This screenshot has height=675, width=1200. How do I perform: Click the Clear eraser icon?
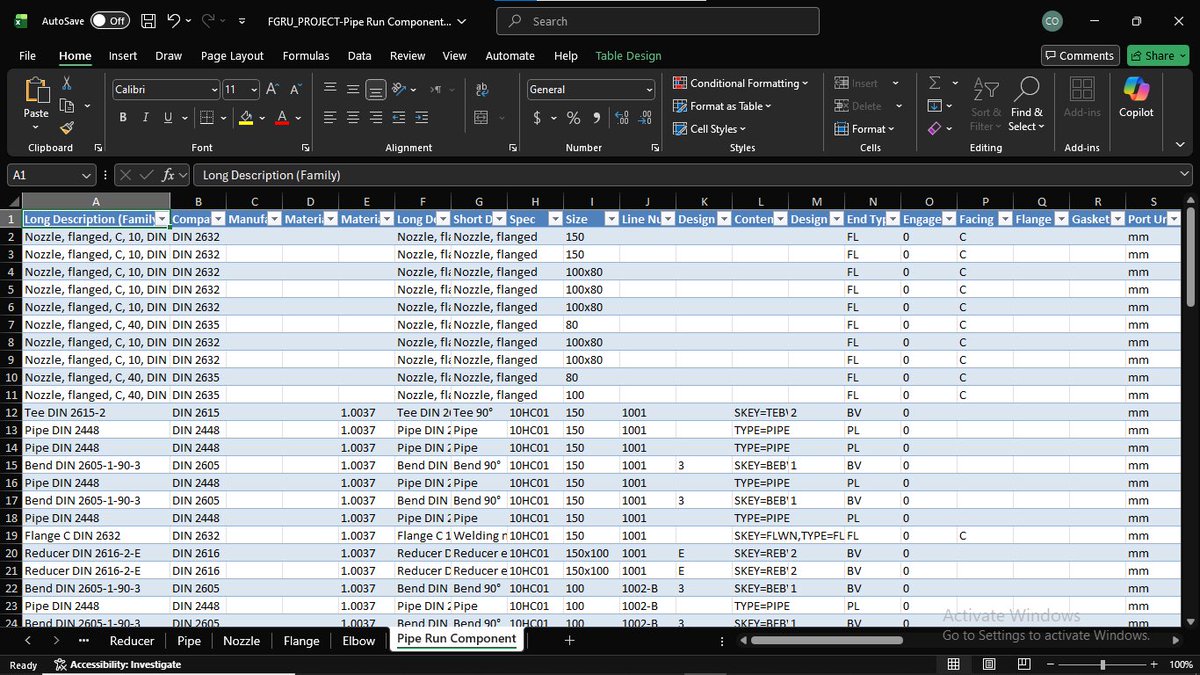[934, 128]
